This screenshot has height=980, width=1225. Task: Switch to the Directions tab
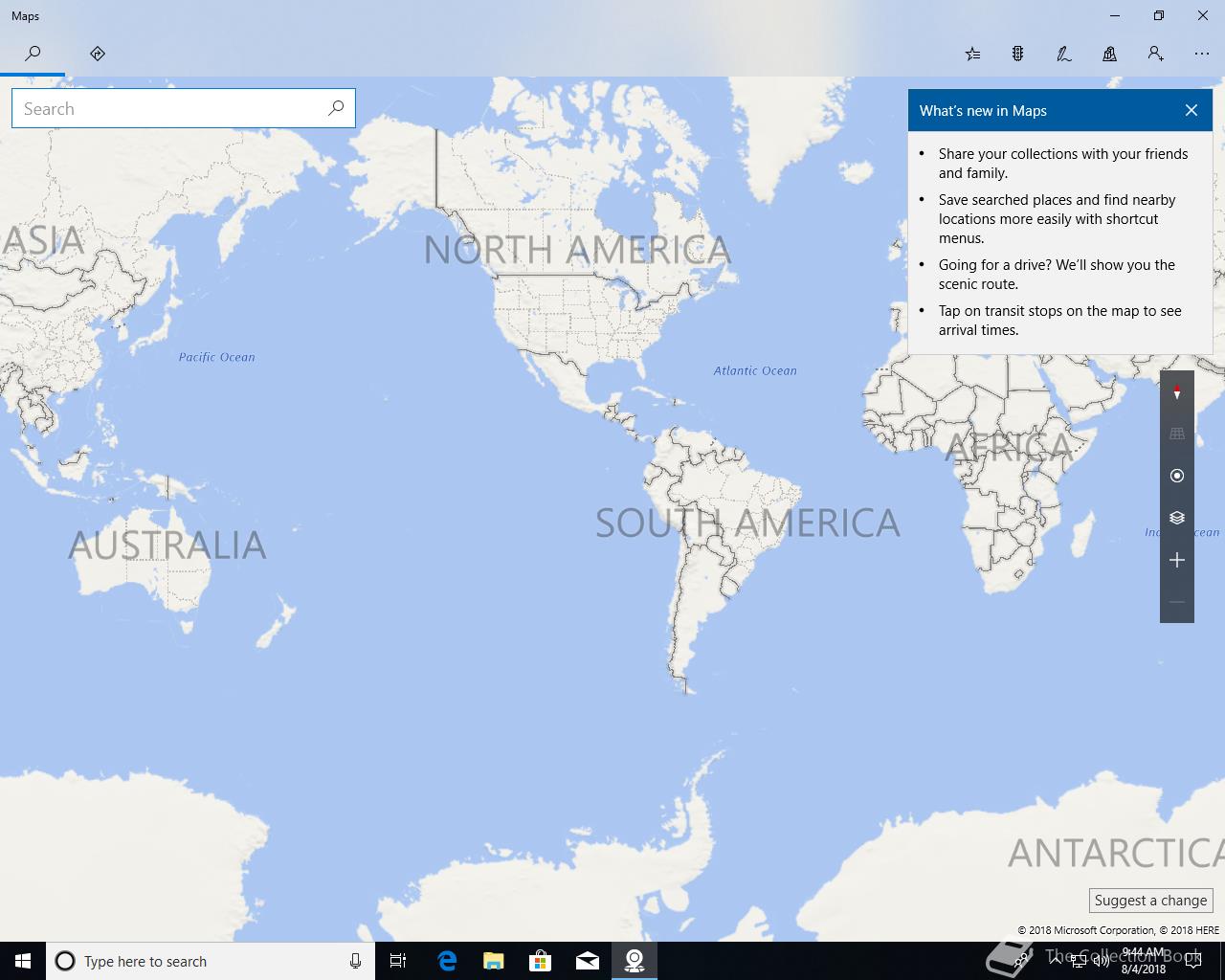pyautogui.click(x=98, y=54)
